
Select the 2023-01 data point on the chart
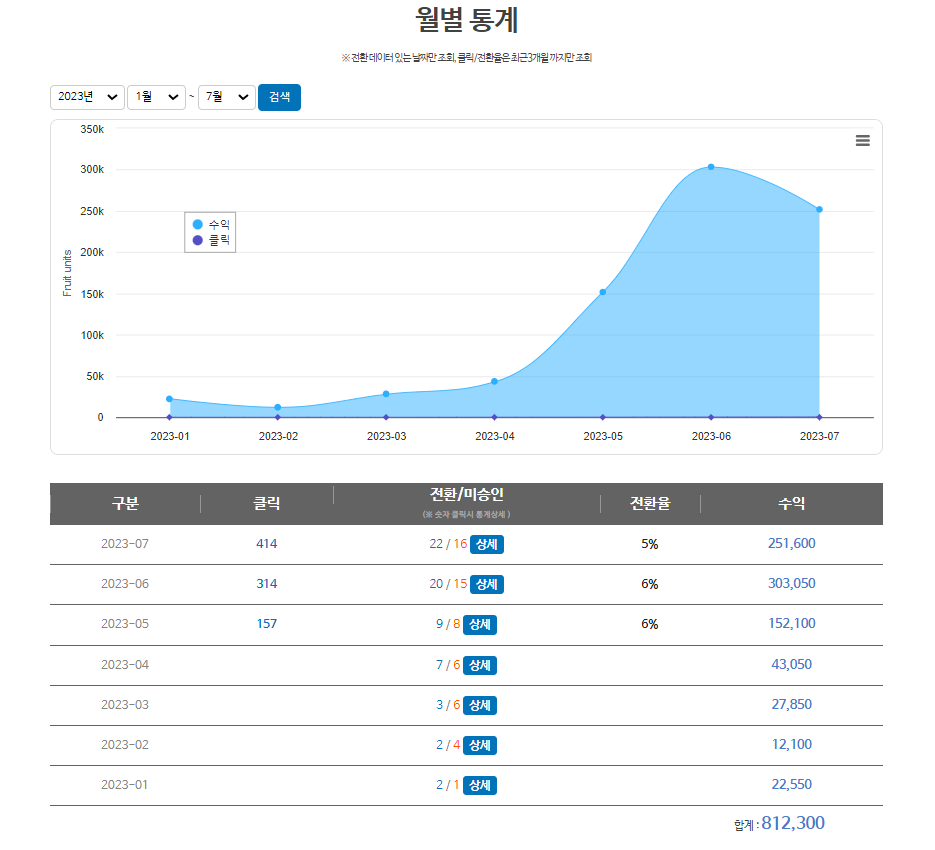[169, 398]
